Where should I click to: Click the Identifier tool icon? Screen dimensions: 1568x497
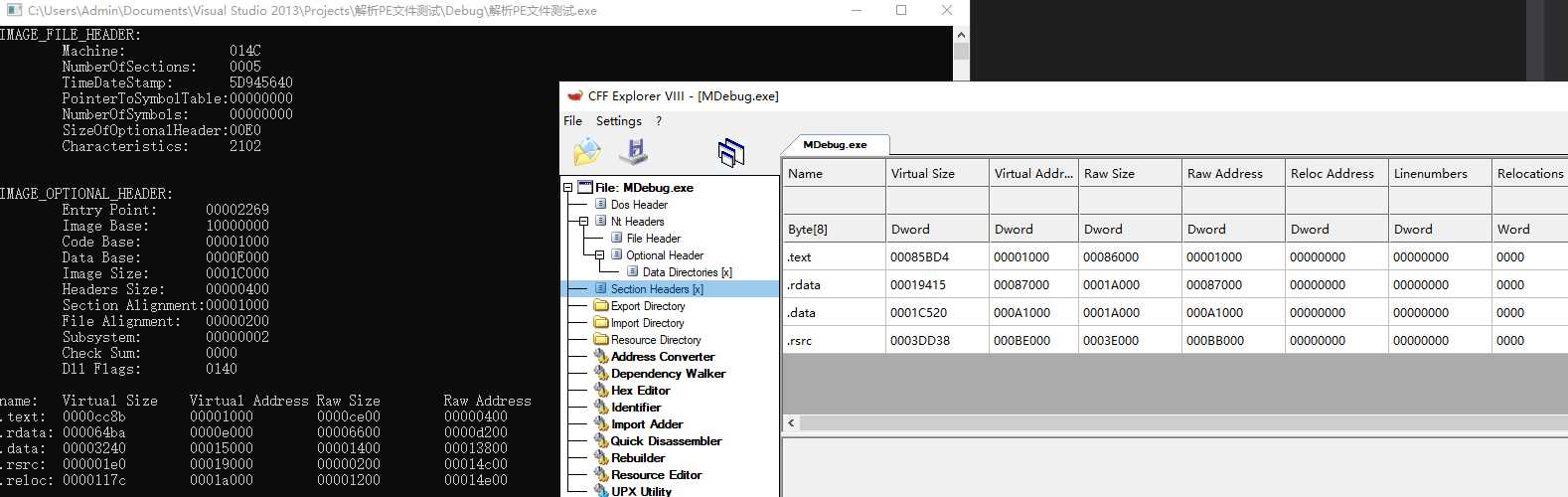coord(601,407)
